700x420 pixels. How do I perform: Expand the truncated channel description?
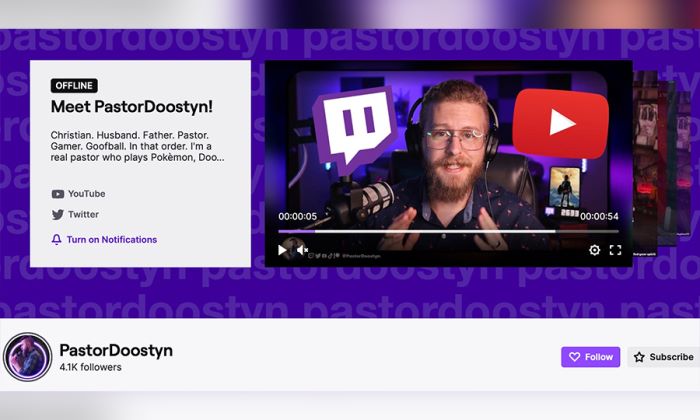pyautogui.click(x=138, y=146)
